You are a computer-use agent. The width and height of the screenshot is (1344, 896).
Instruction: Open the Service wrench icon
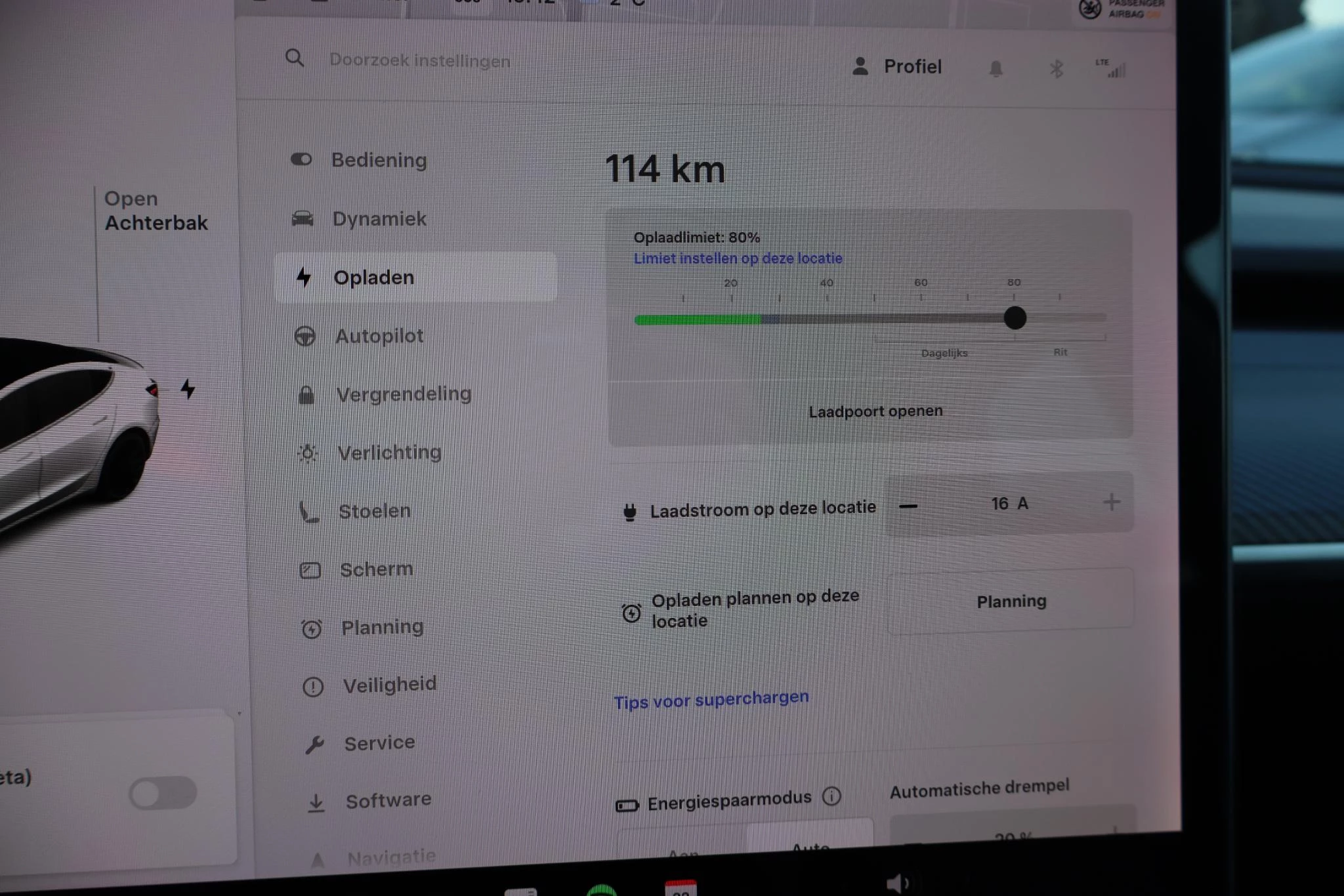(315, 743)
